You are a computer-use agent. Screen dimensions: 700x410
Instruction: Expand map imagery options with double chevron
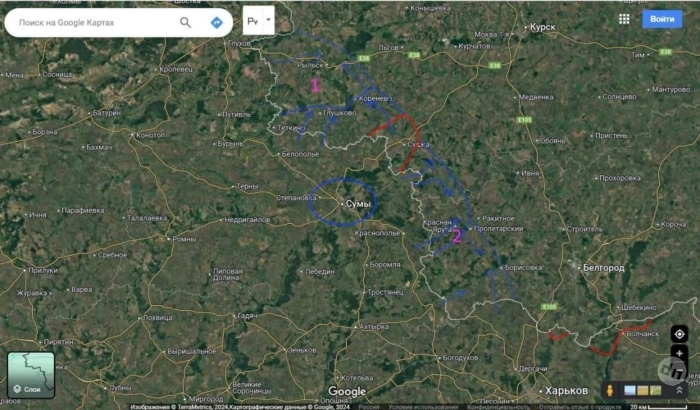point(679,390)
